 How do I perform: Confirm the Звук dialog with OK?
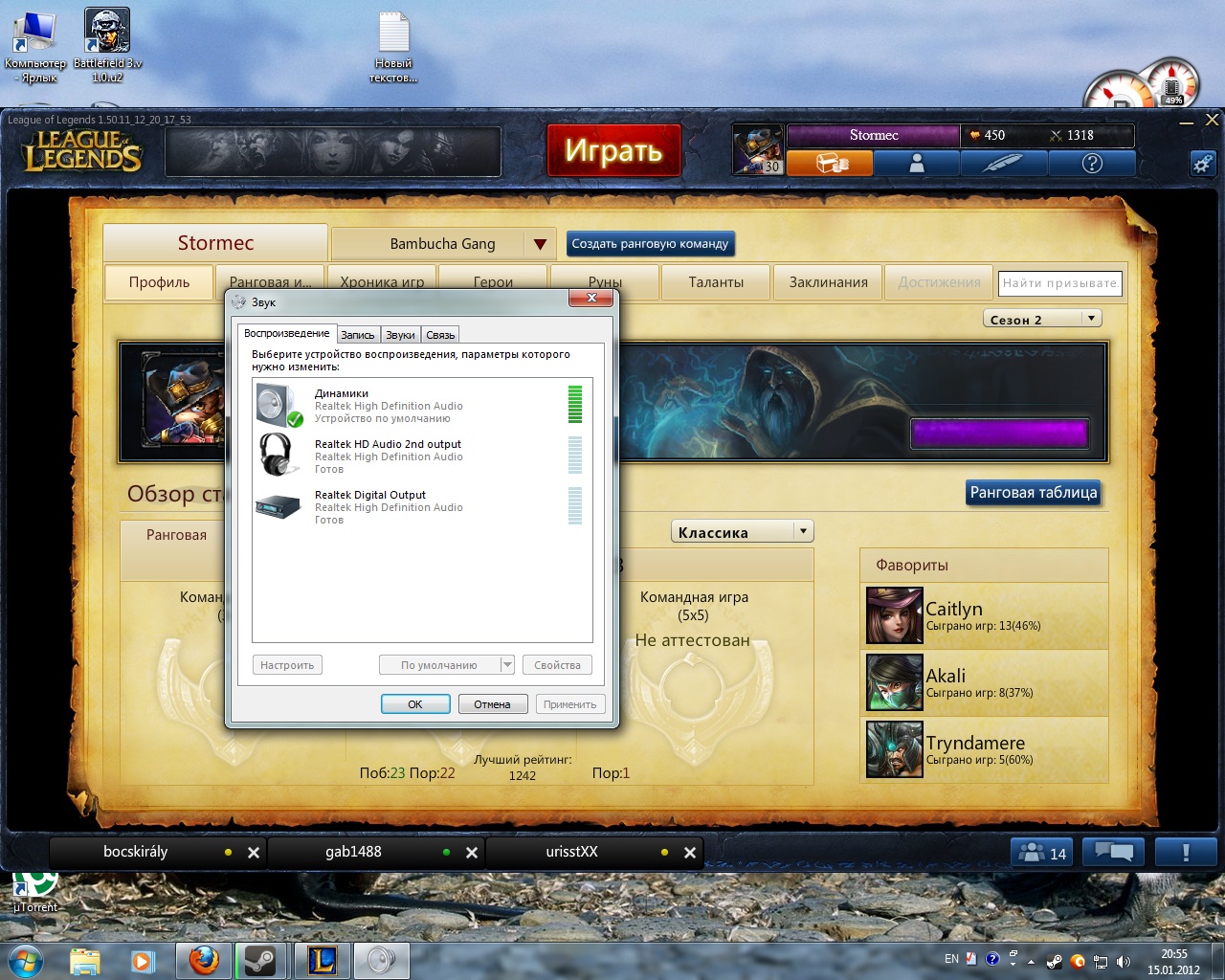tap(415, 704)
